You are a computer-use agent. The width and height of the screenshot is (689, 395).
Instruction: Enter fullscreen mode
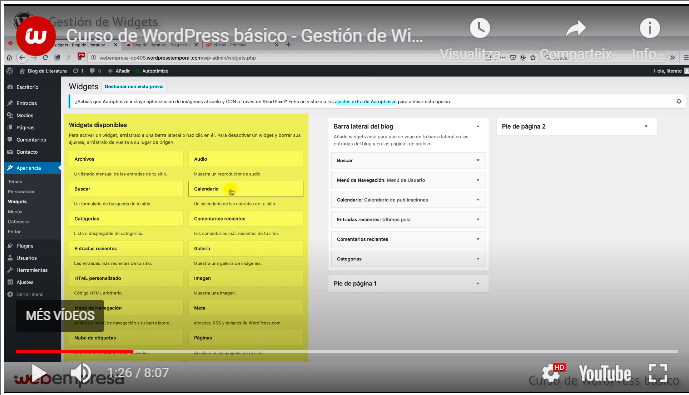click(658, 373)
